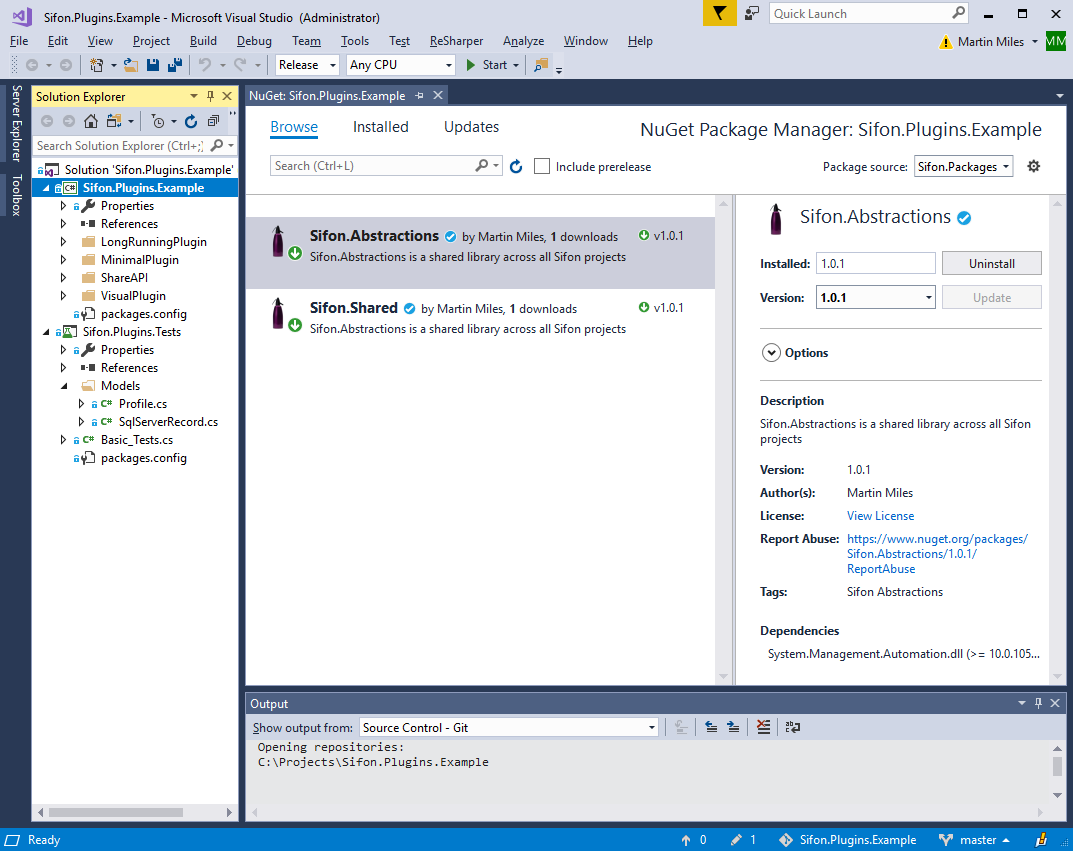
Task: Click the Start debug button label
Action: coord(495,65)
